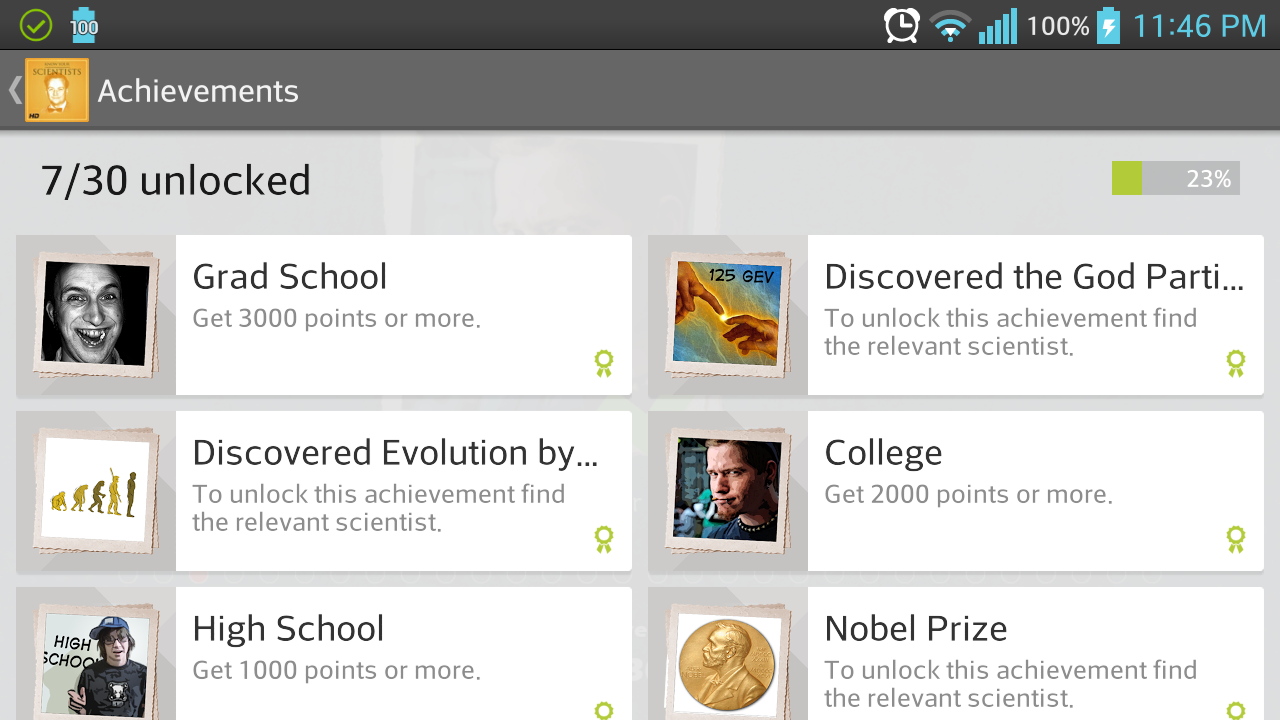Tap the 7/30 unlocked counter text
This screenshot has width=1280, height=720.
tap(176, 181)
